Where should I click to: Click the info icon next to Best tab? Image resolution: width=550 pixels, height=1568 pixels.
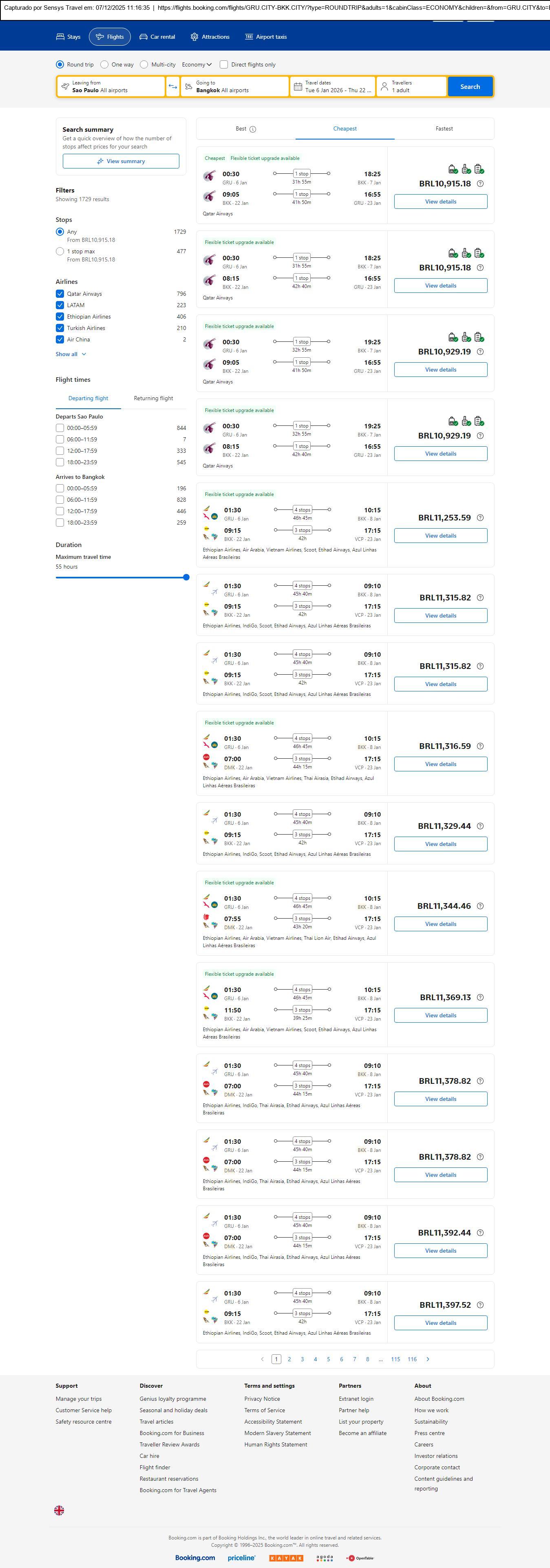[253, 129]
